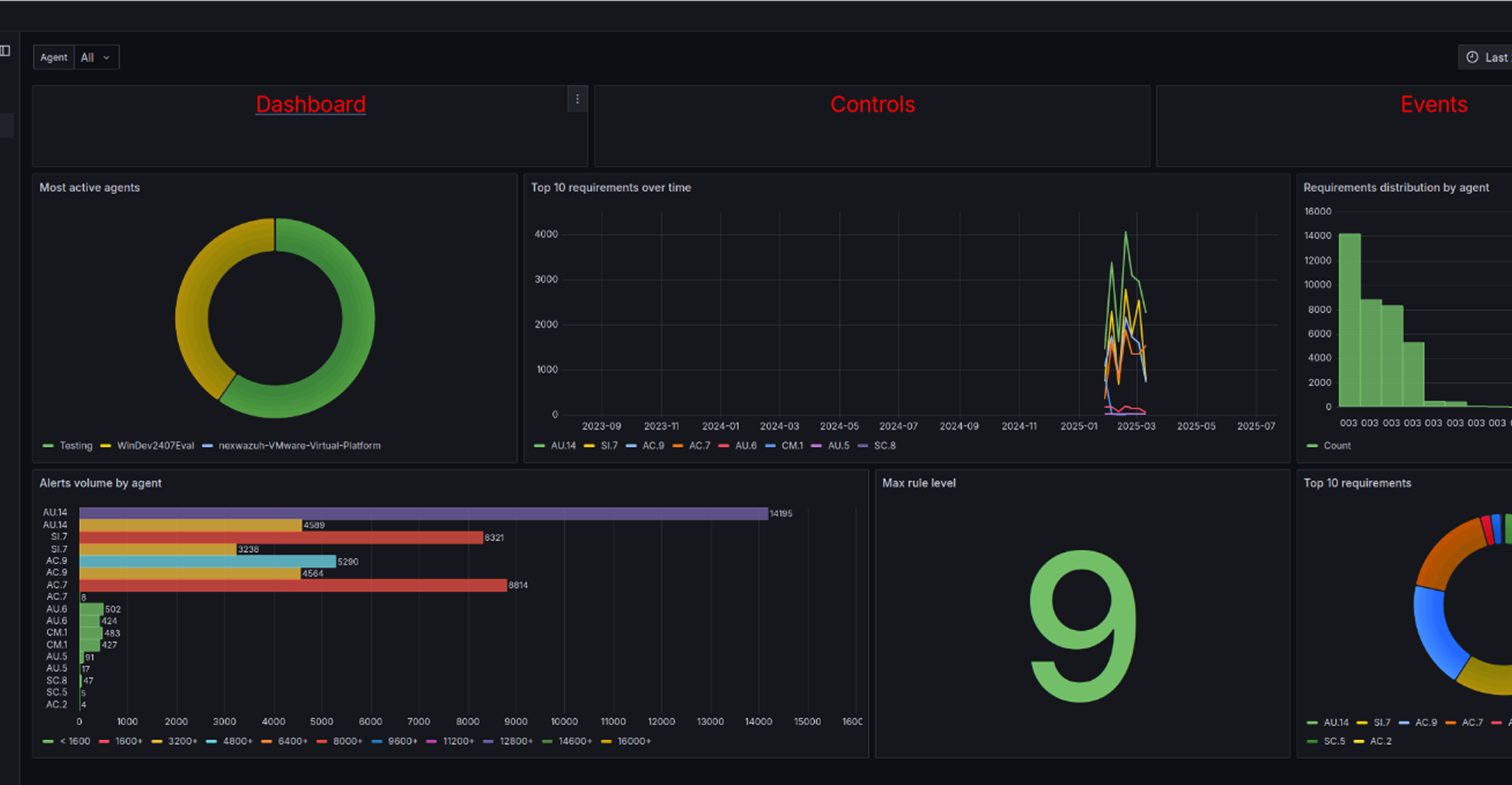Click the Agent variable label
The image size is (1512, 785).
pyautogui.click(x=54, y=57)
